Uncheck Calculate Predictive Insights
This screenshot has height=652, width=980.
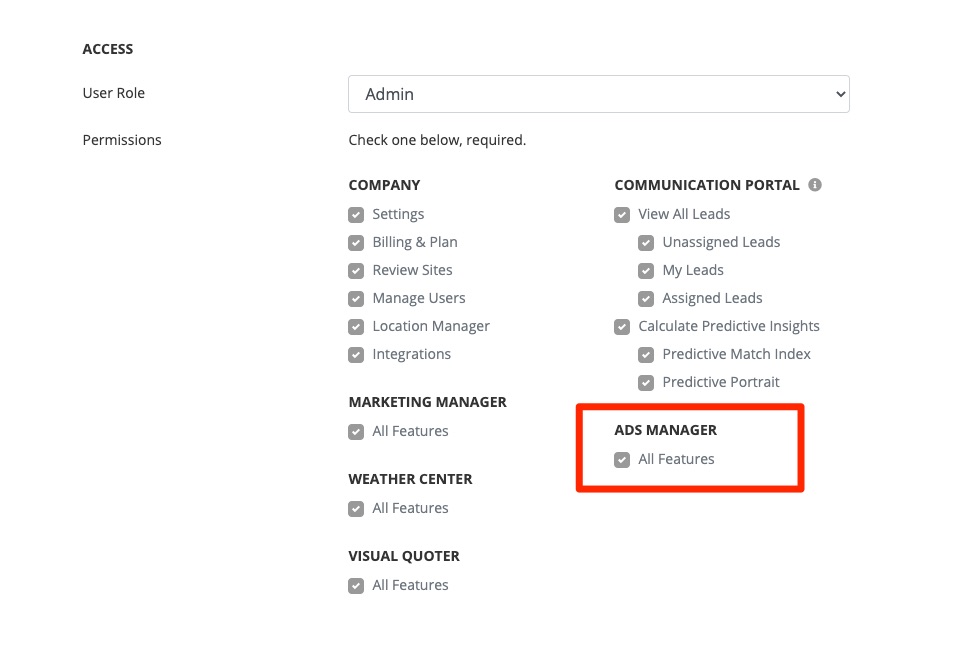(622, 327)
